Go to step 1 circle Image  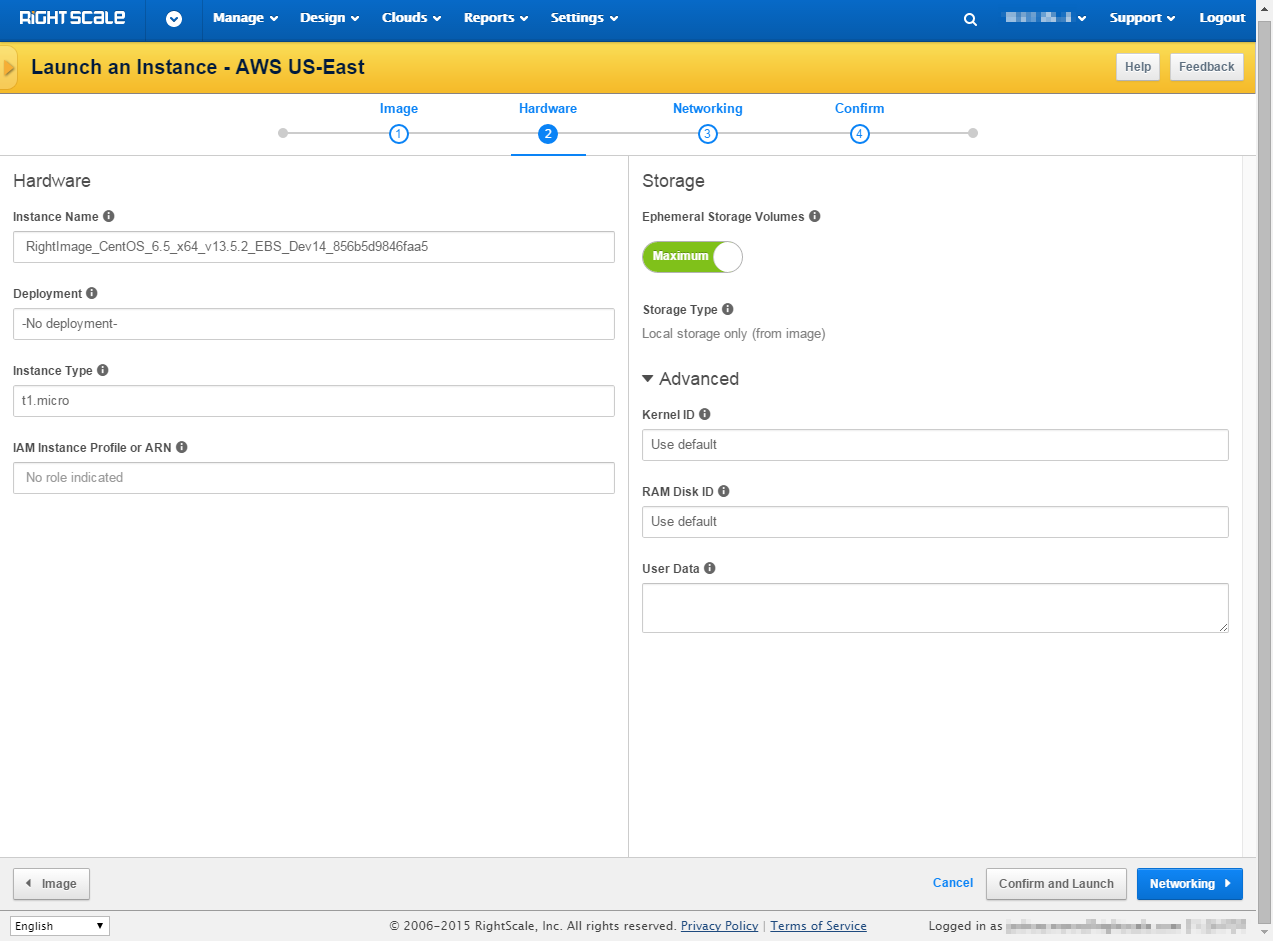click(x=399, y=134)
